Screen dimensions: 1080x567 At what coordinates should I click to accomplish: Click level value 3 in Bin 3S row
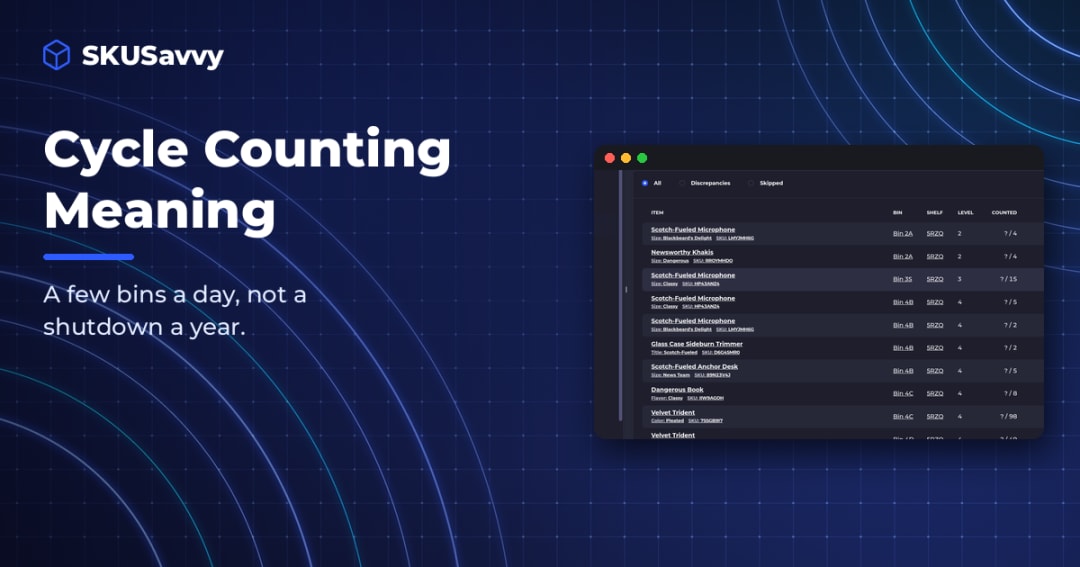pyautogui.click(x=959, y=279)
